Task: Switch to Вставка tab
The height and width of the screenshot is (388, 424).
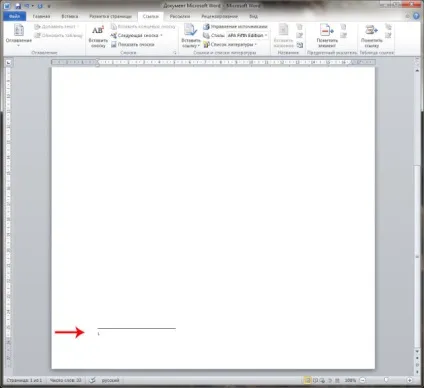Action: coord(69,16)
